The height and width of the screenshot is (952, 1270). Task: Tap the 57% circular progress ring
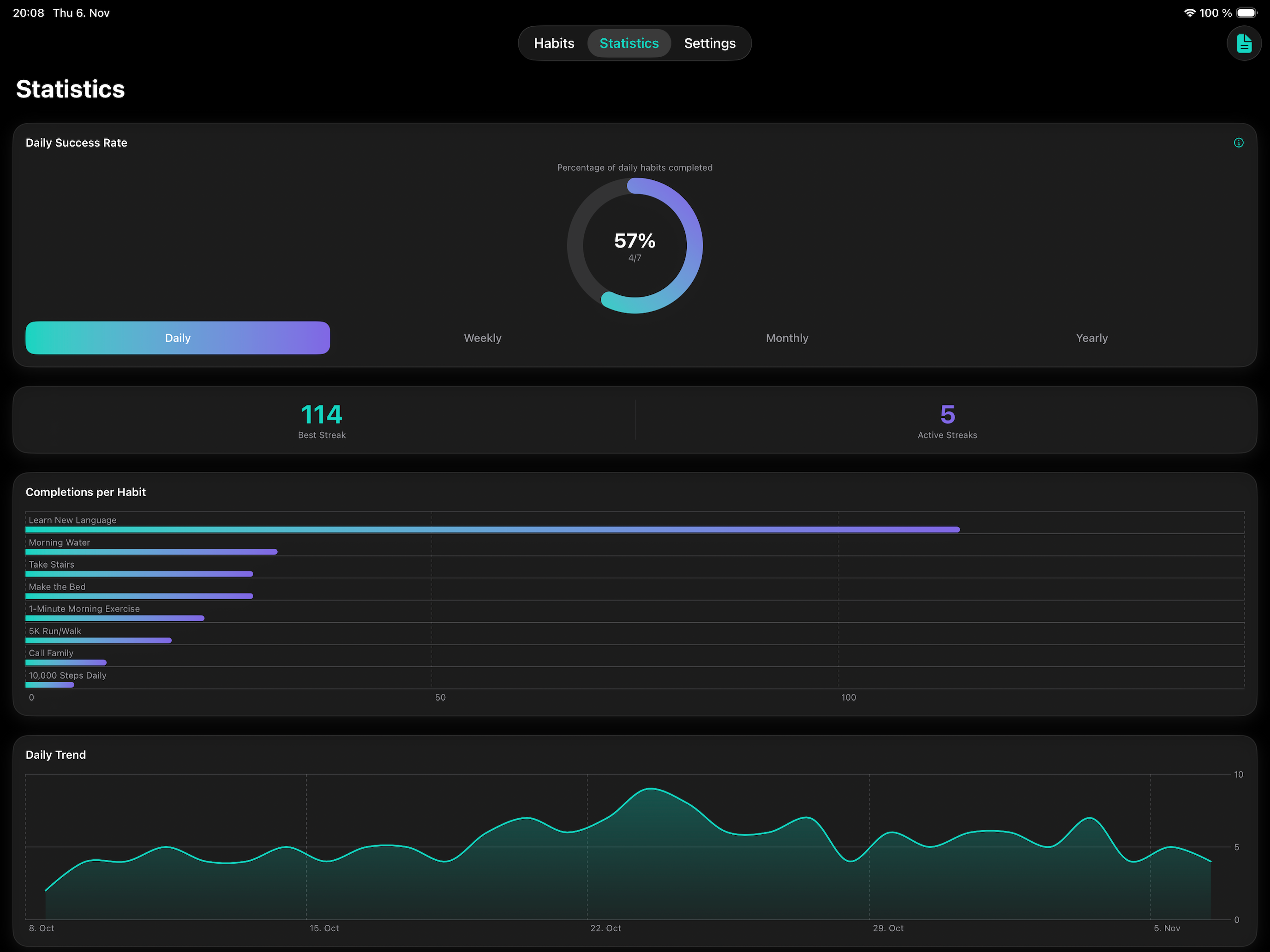(635, 245)
